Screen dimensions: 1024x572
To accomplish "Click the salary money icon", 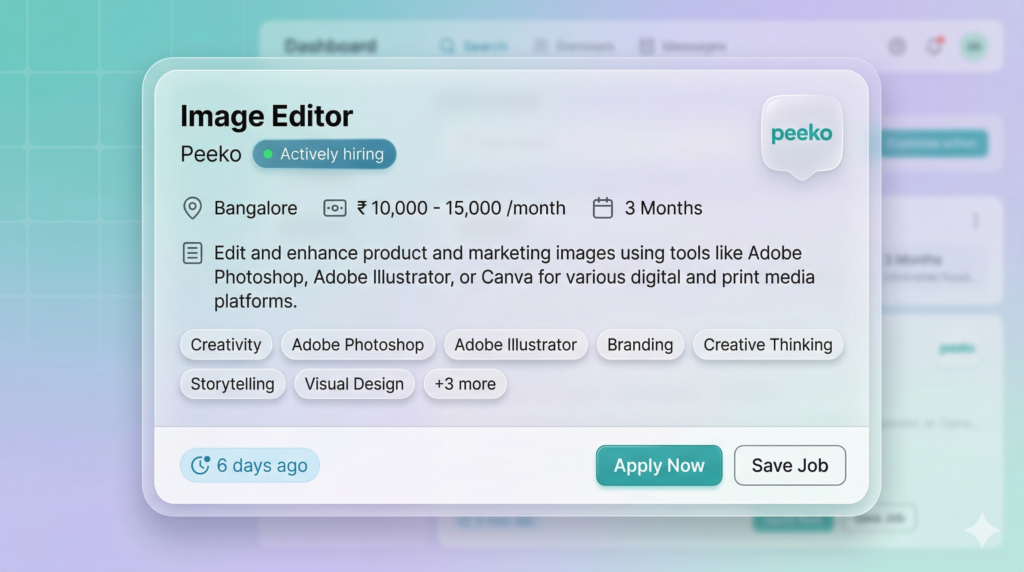I will 335,208.
